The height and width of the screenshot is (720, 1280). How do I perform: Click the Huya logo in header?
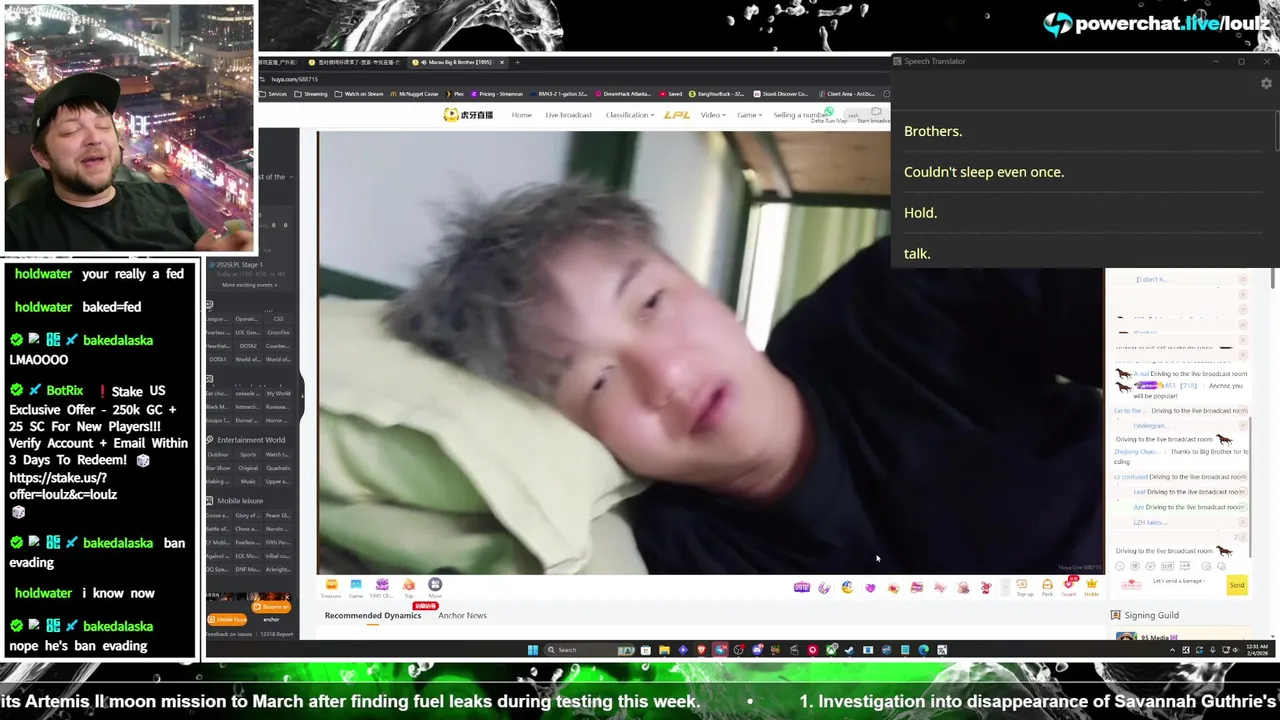469,115
